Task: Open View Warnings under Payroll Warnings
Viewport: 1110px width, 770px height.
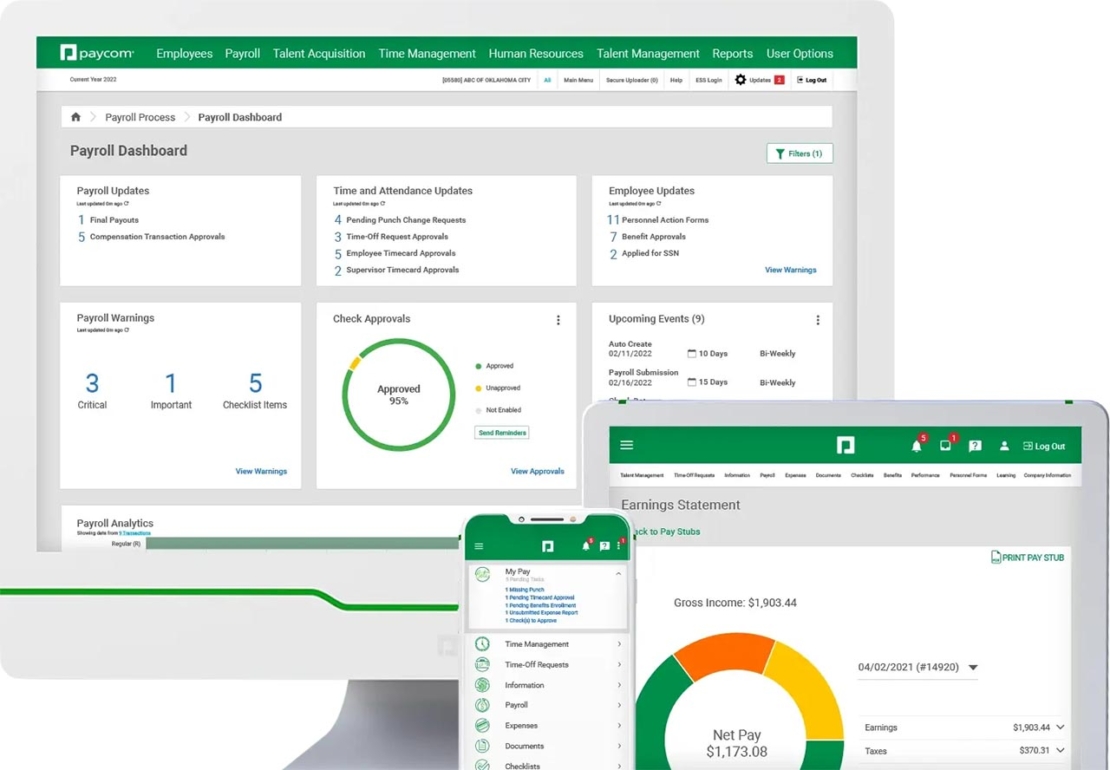Action: 261,470
